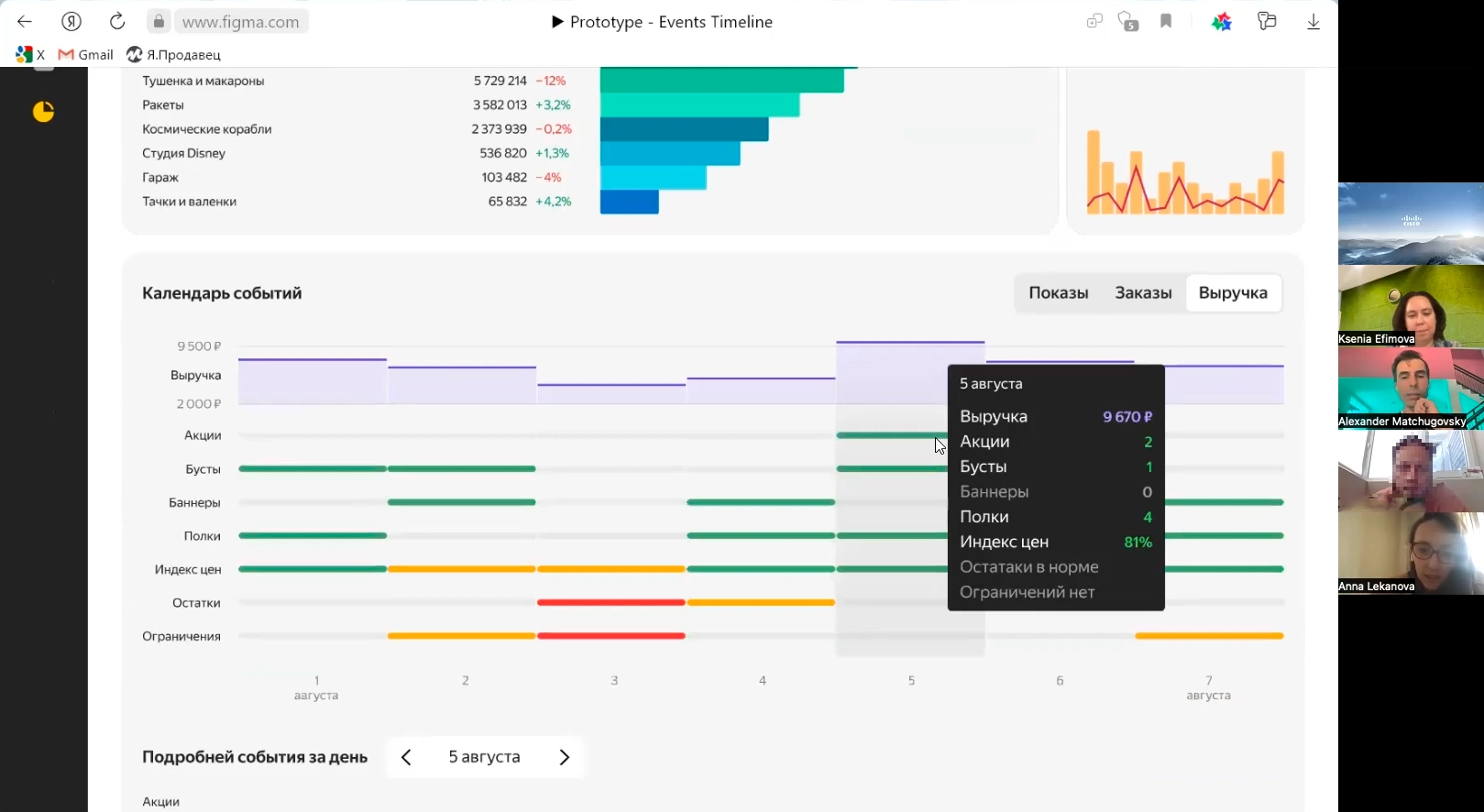1484x812 pixels.
Task: Click the Акции row label
Action: click(203, 435)
